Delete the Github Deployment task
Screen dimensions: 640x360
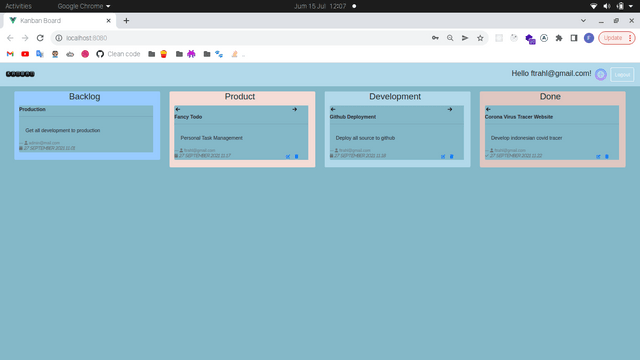coord(451,156)
